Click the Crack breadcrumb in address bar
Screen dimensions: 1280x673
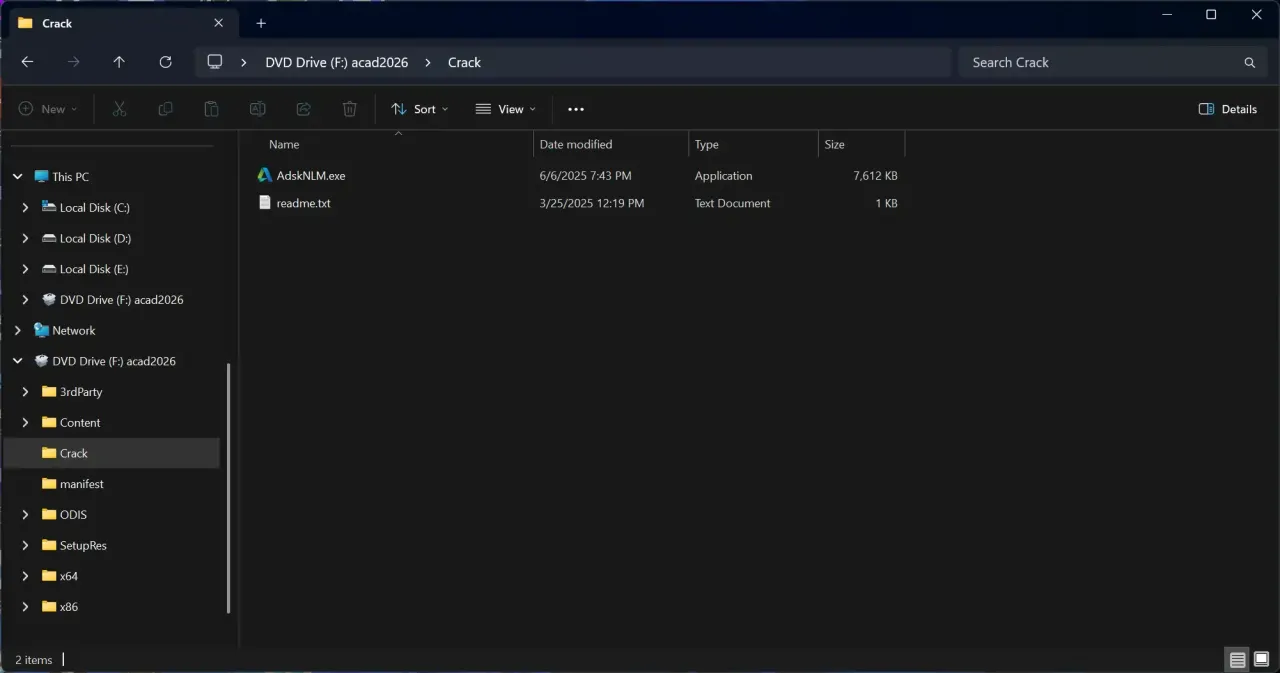[x=464, y=62]
